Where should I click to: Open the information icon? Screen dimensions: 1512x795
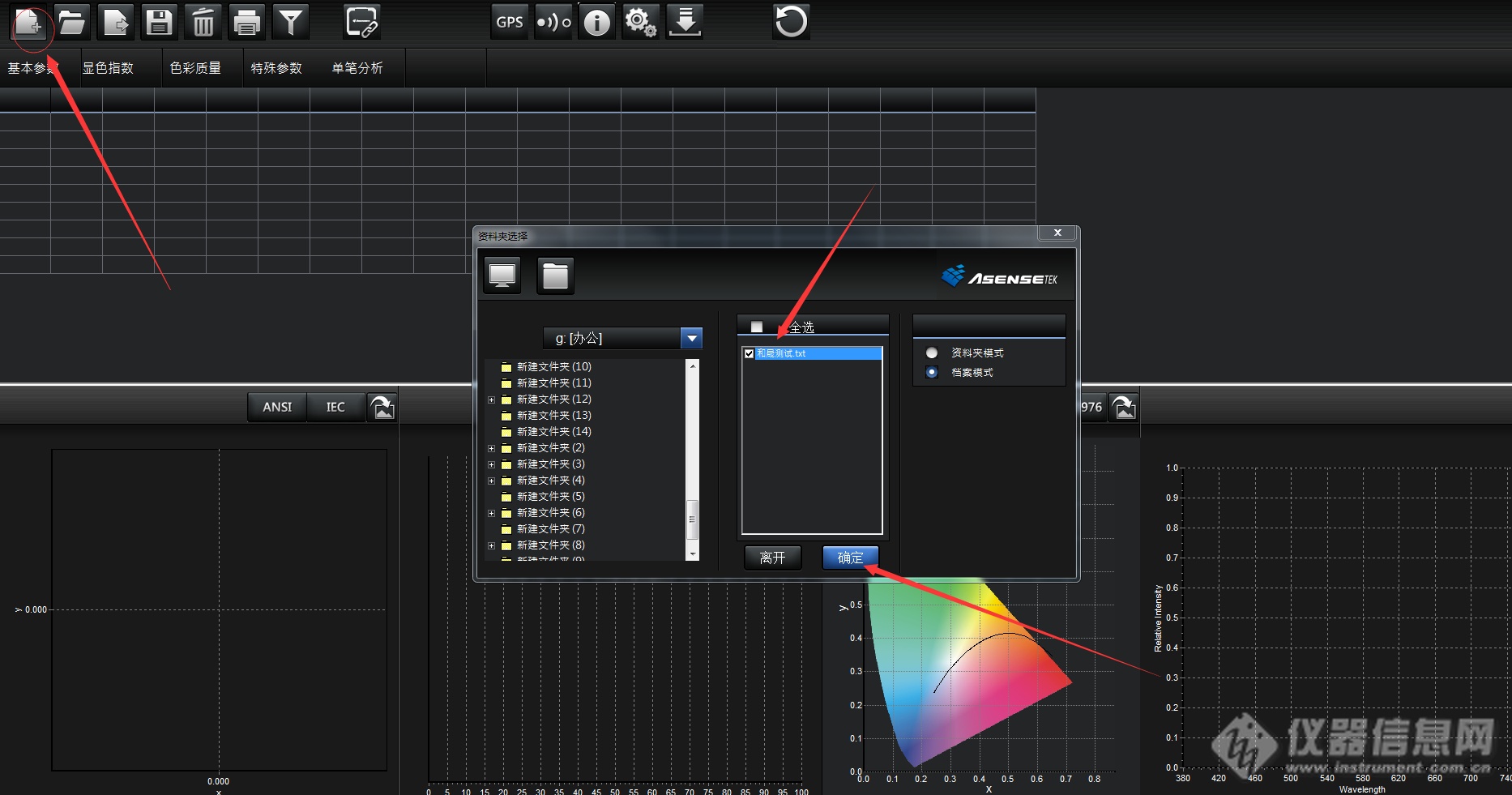pyautogui.click(x=597, y=22)
